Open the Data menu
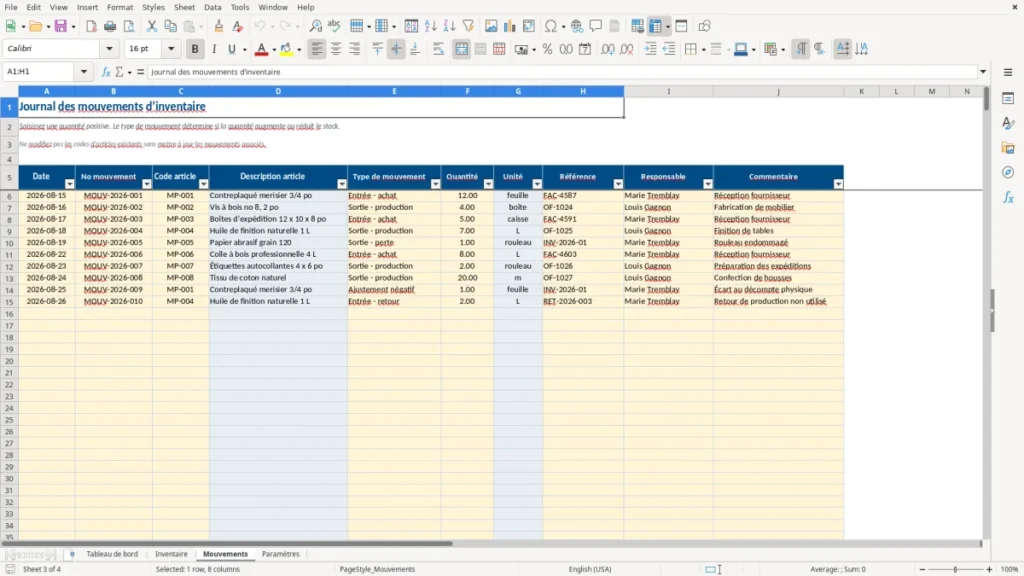This screenshot has width=1024, height=576. coord(213,7)
